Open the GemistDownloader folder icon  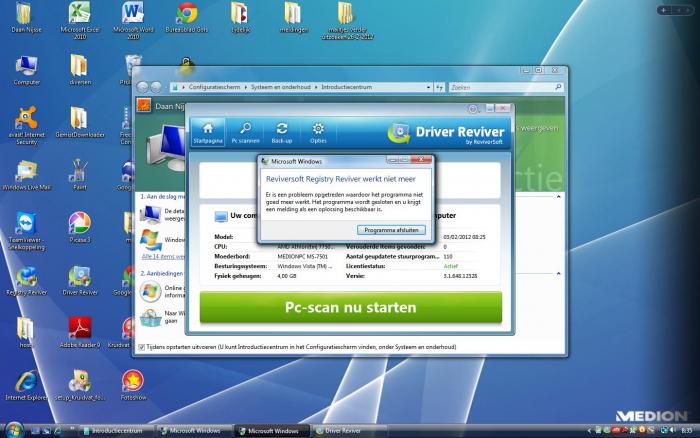(x=79, y=122)
